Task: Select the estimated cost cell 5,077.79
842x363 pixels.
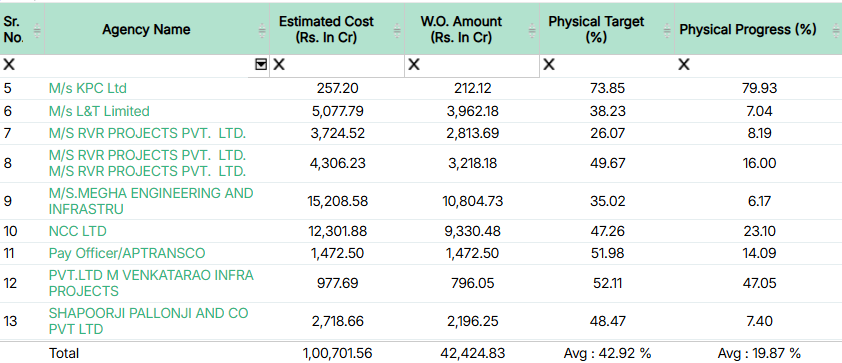Action: coord(337,111)
